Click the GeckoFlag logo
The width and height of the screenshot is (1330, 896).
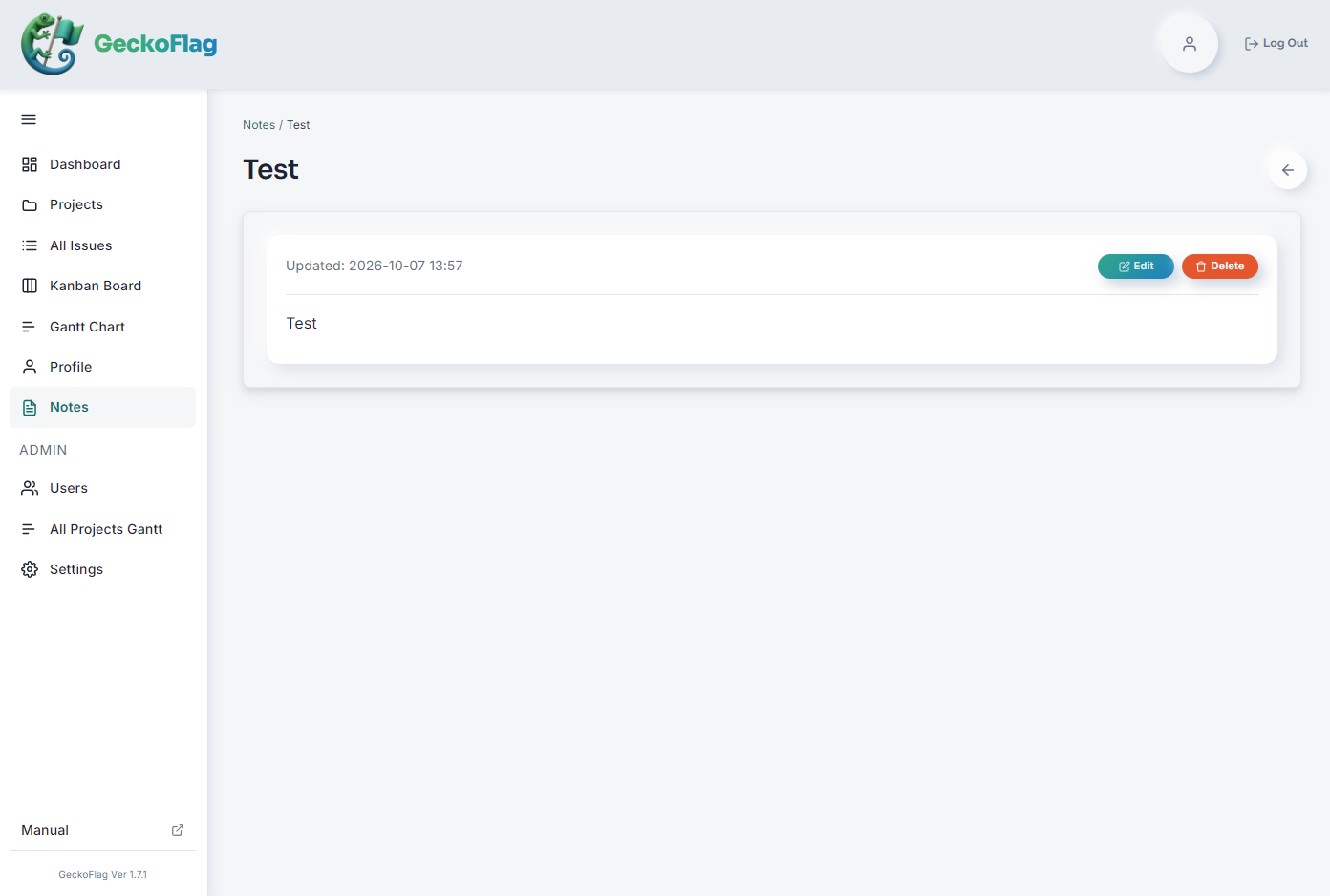click(119, 44)
